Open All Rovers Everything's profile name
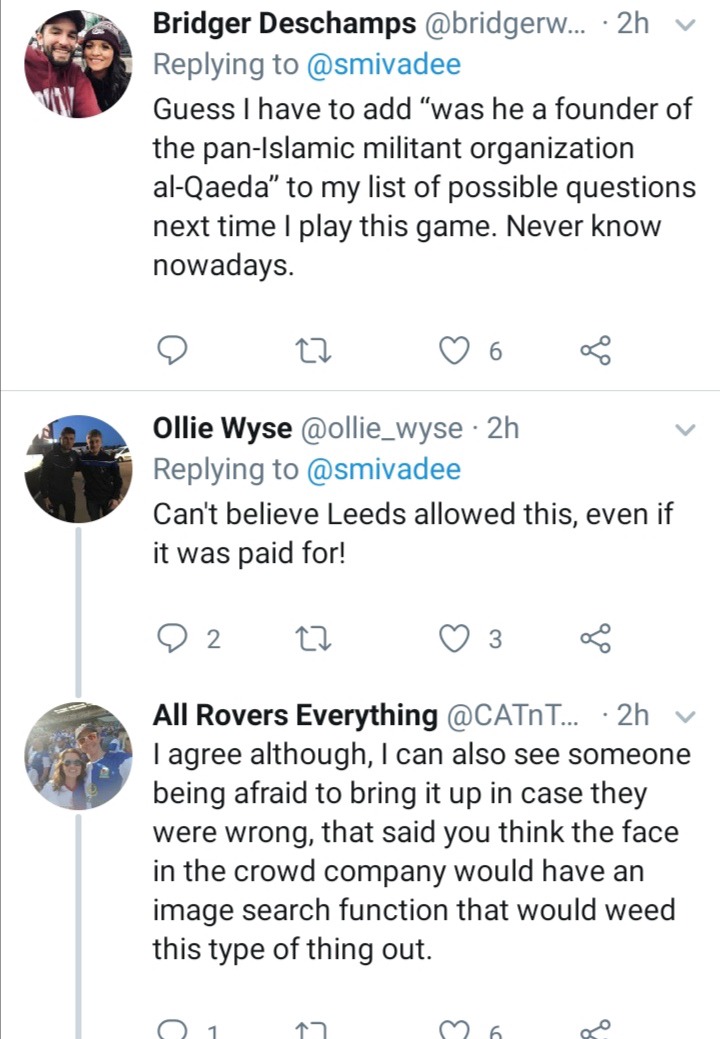720x1039 pixels. coord(294,715)
